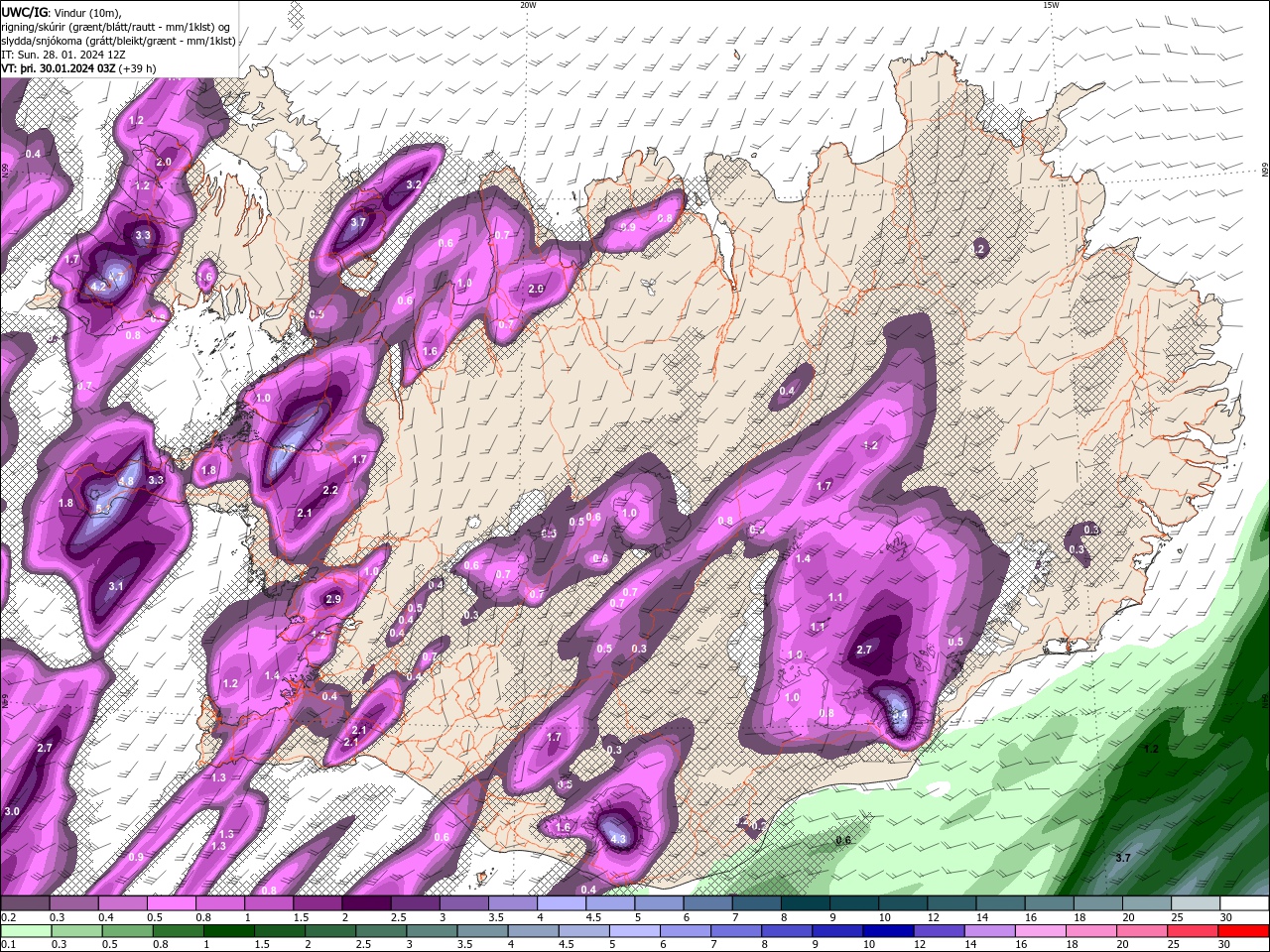Click the 3.1 snowfall value in the southwest sea
The width and height of the screenshot is (1270, 952).
116,586
